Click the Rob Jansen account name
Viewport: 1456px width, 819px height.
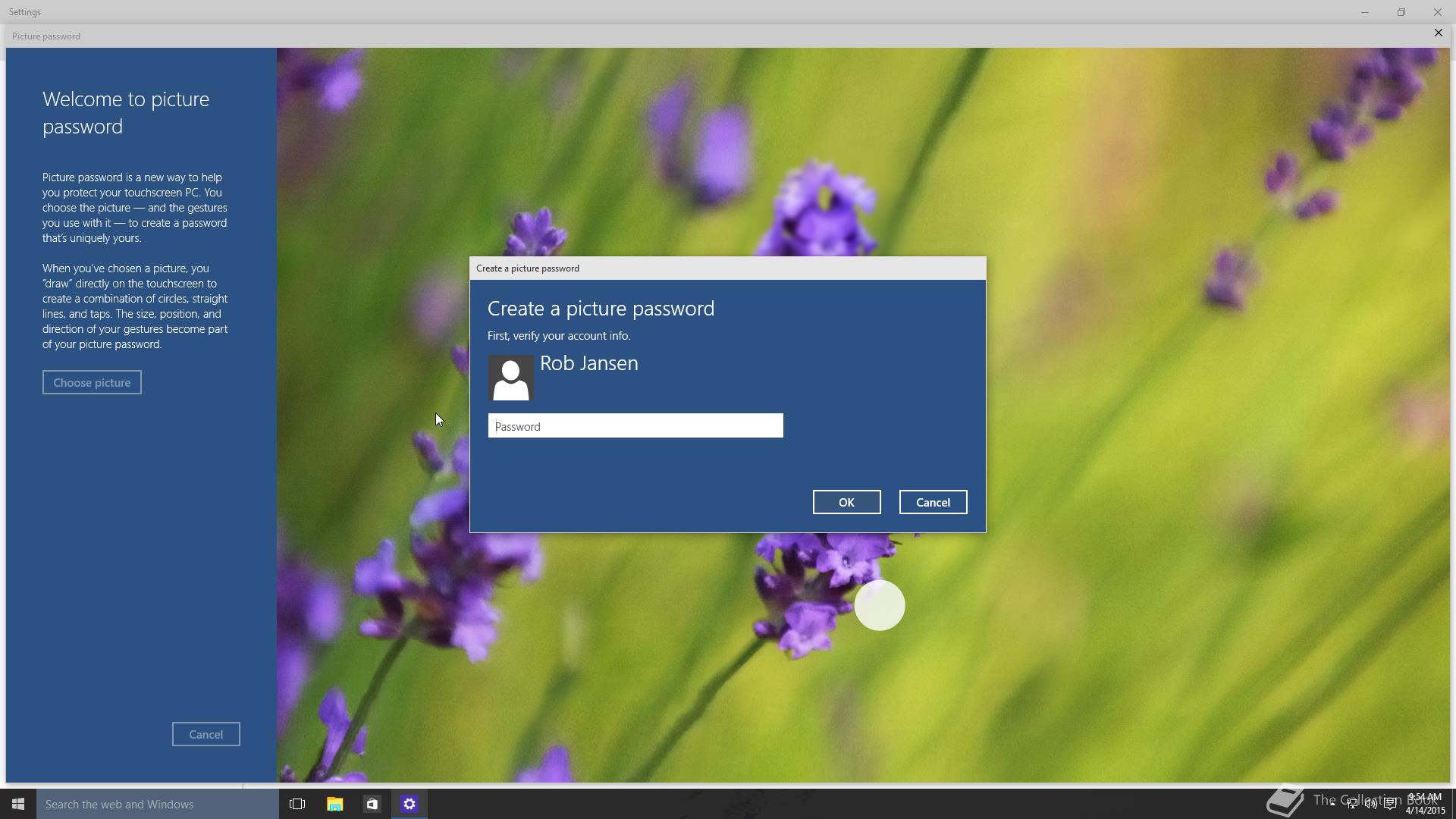click(588, 363)
